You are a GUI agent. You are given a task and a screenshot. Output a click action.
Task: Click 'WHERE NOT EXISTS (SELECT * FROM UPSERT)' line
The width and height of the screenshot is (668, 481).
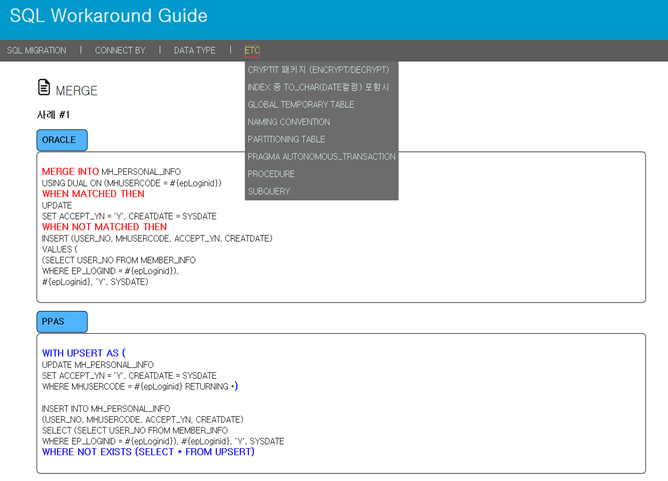(x=148, y=452)
